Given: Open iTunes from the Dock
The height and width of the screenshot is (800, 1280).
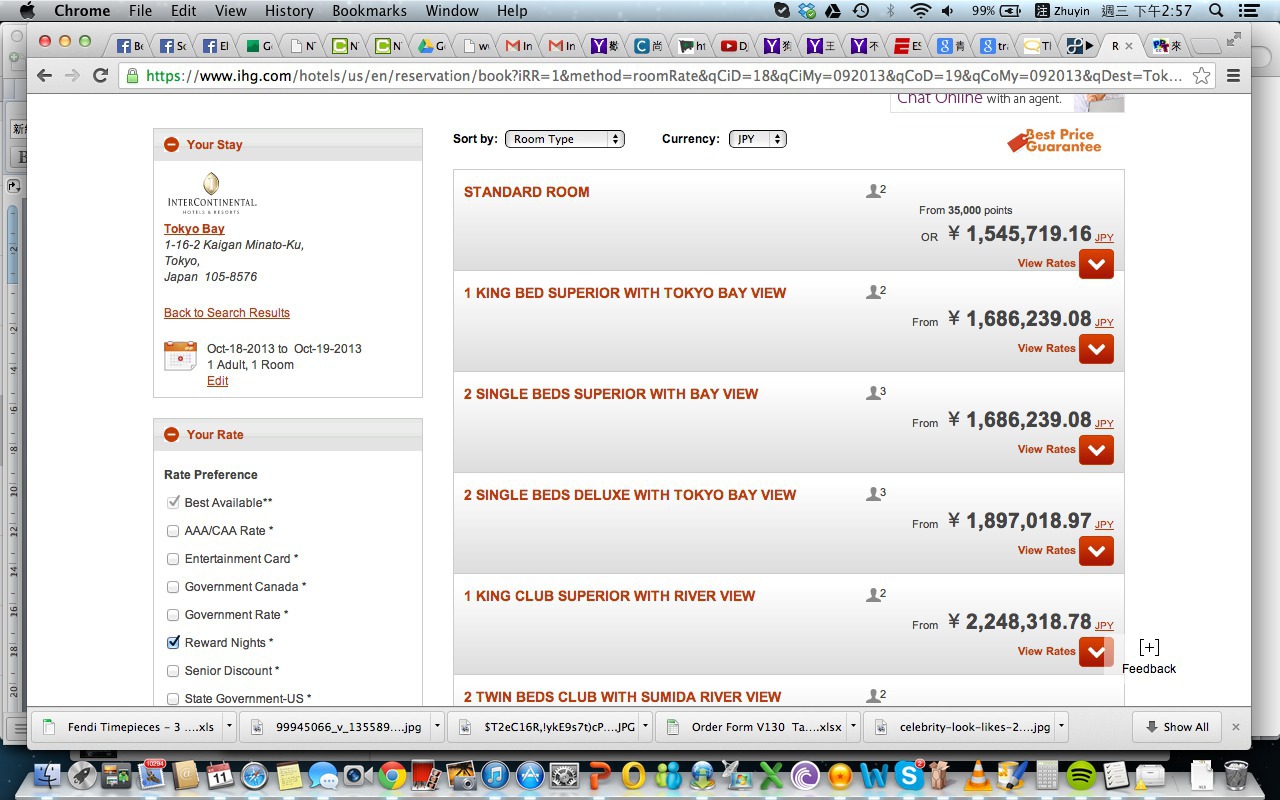Looking at the screenshot, I should [x=495, y=775].
